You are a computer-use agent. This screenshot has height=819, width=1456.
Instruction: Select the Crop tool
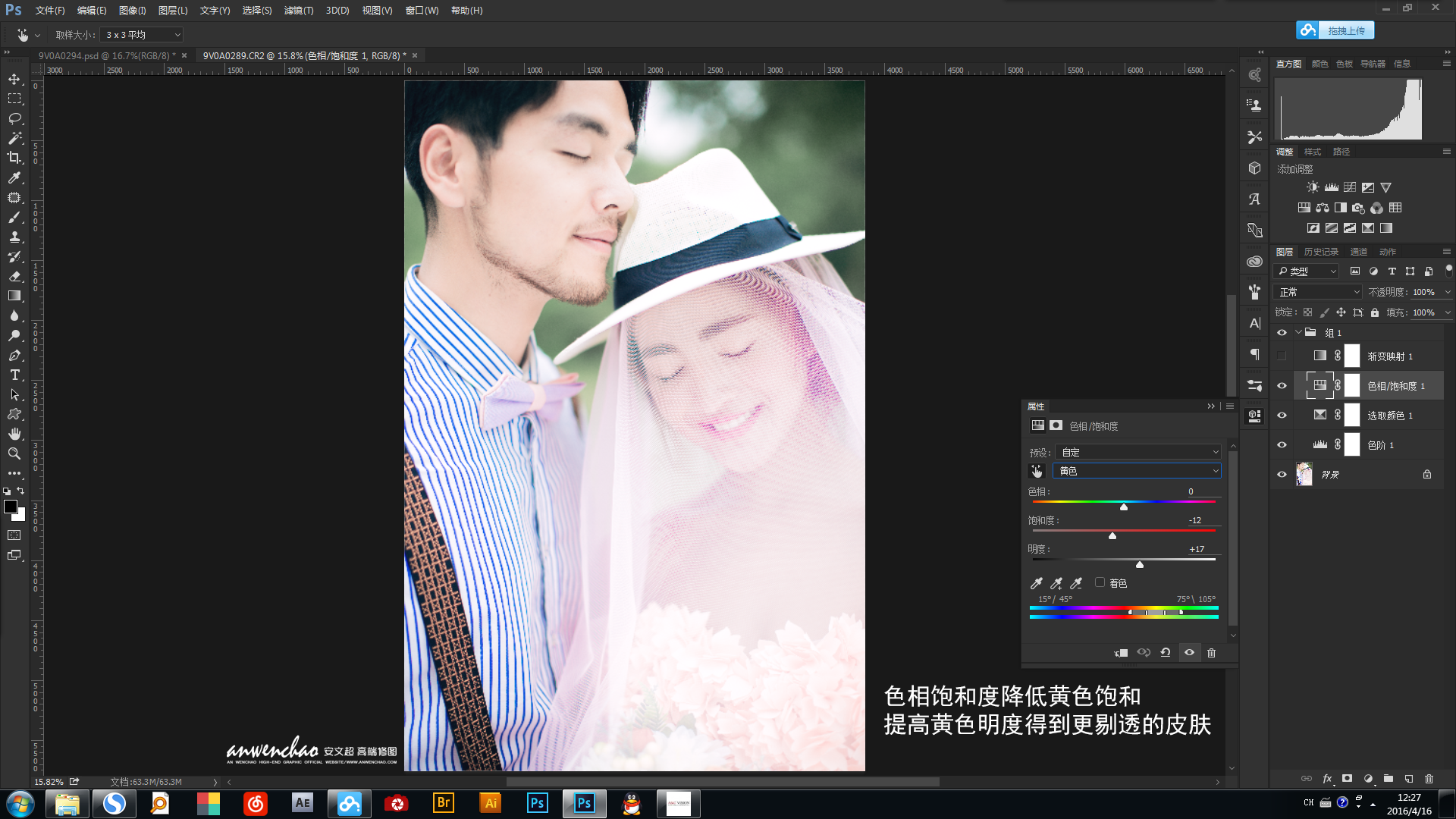click(x=14, y=158)
